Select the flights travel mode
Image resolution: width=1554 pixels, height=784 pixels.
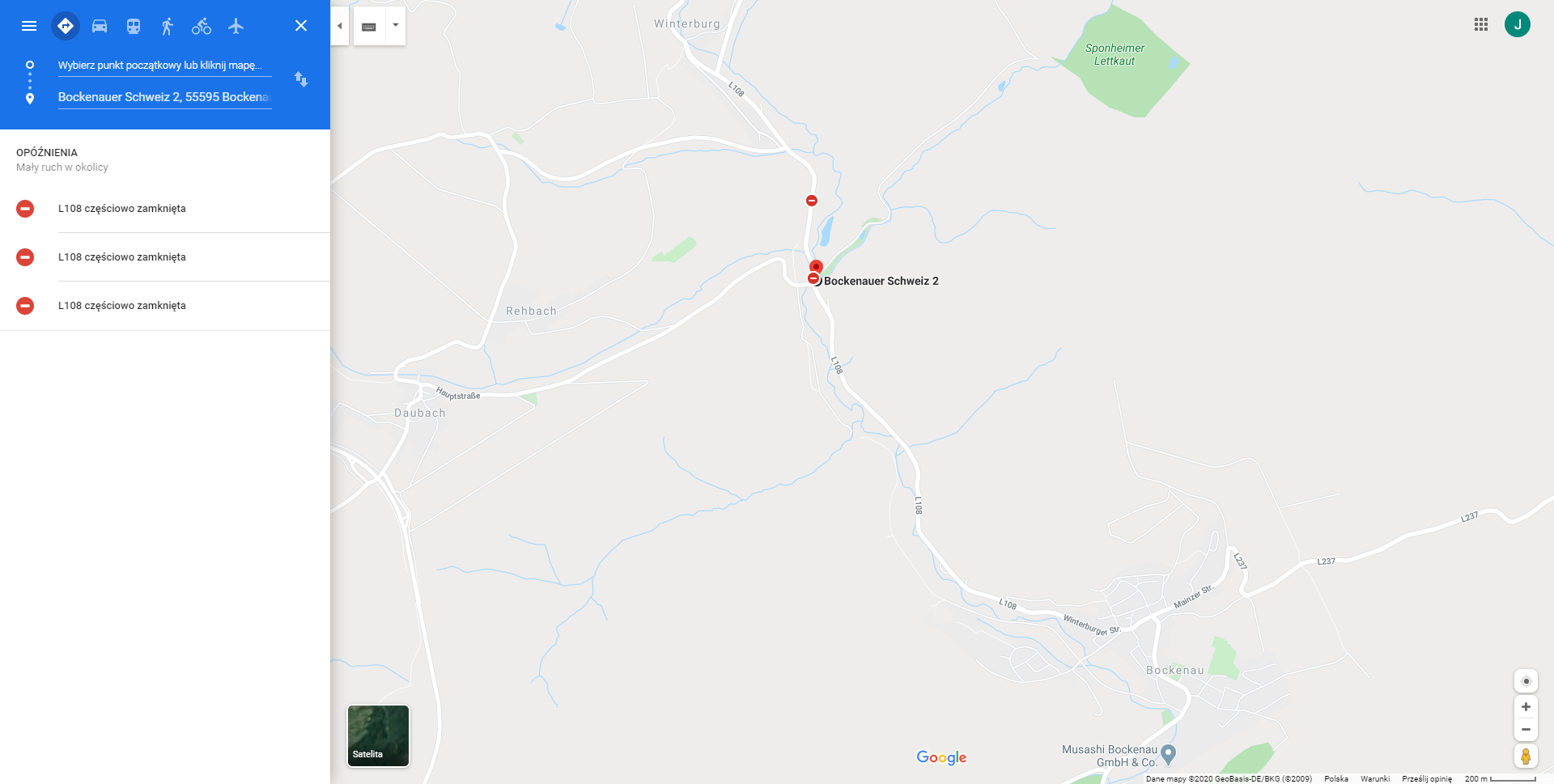click(x=236, y=26)
